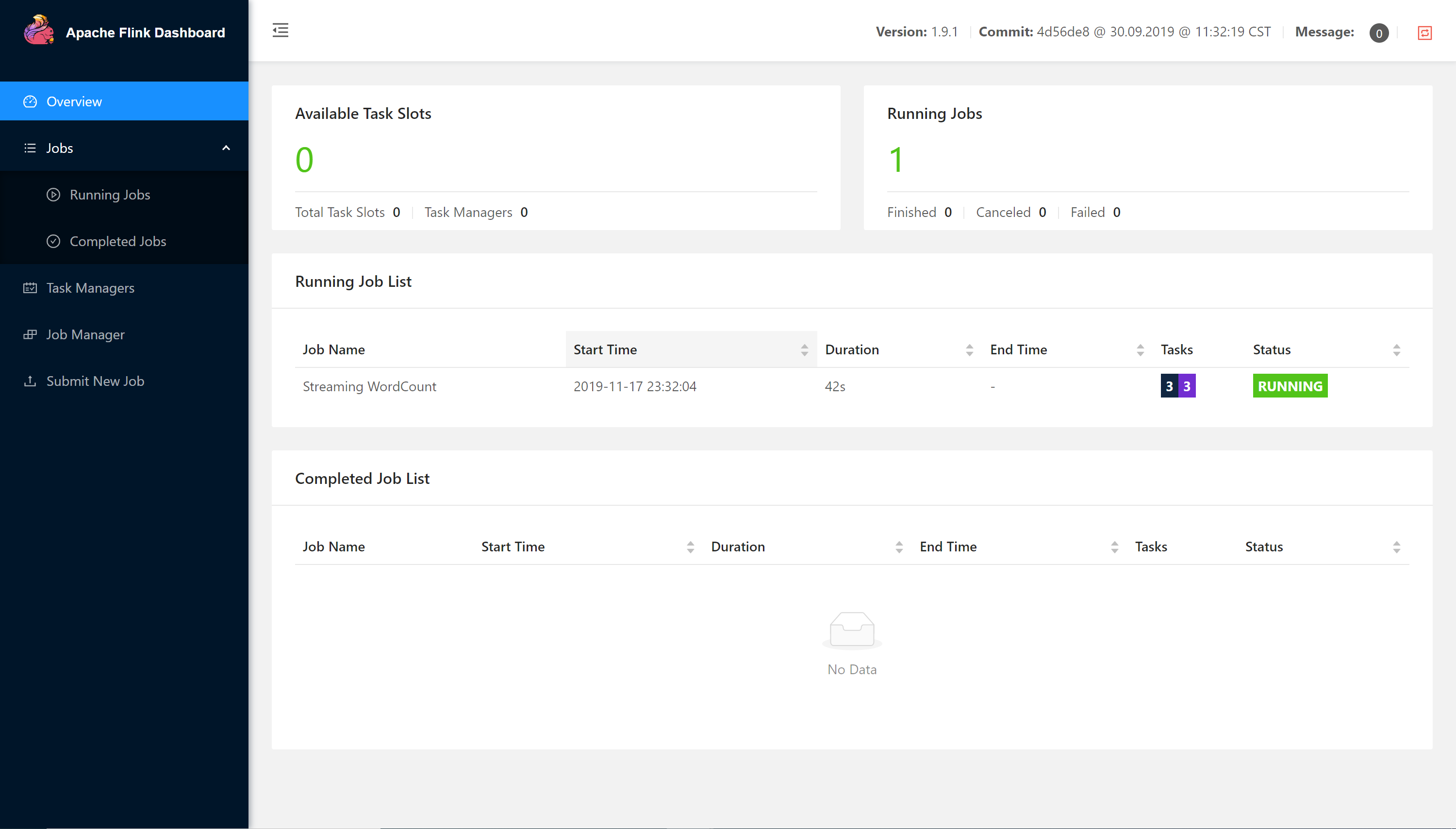Open the Streaming WordCount job

pos(369,387)
